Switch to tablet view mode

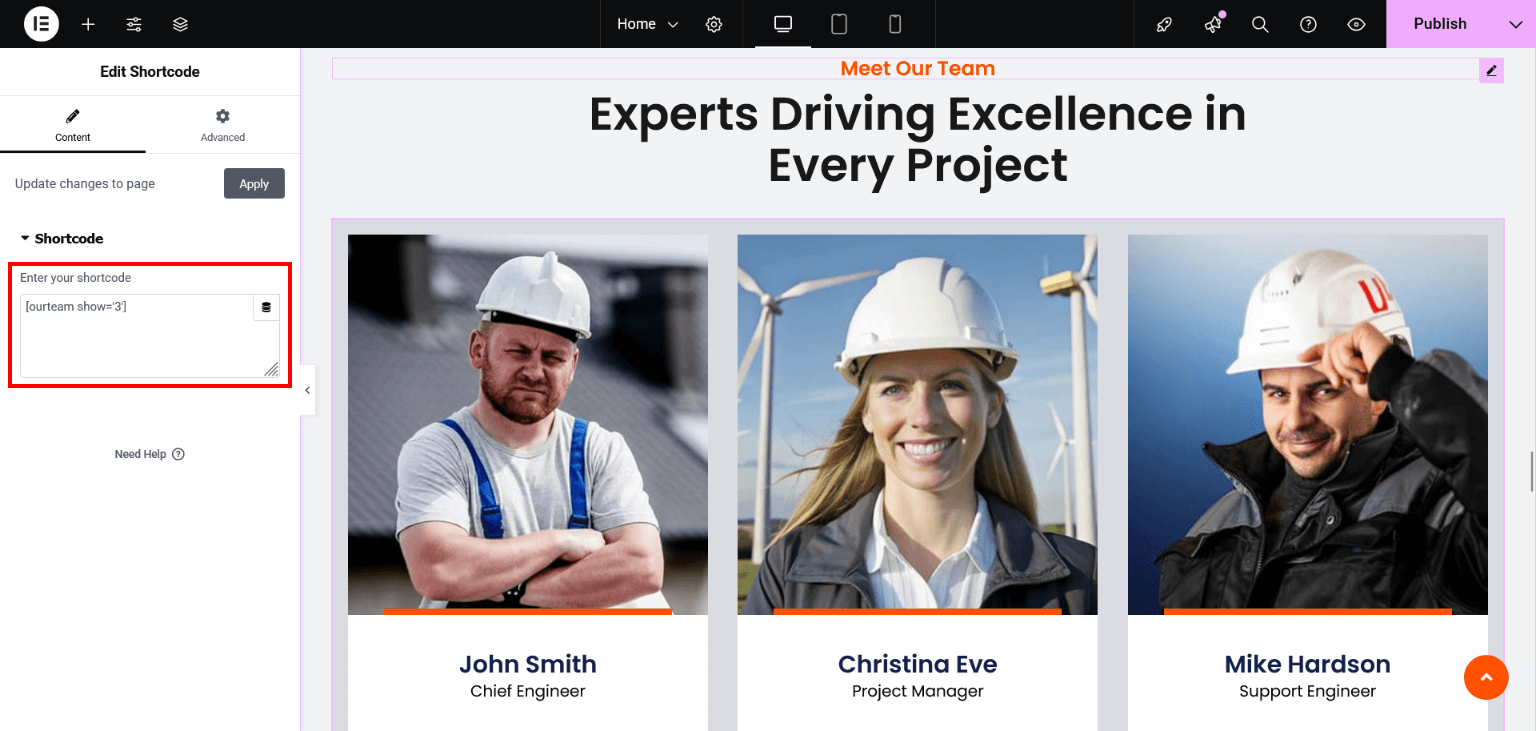[839, 24]
